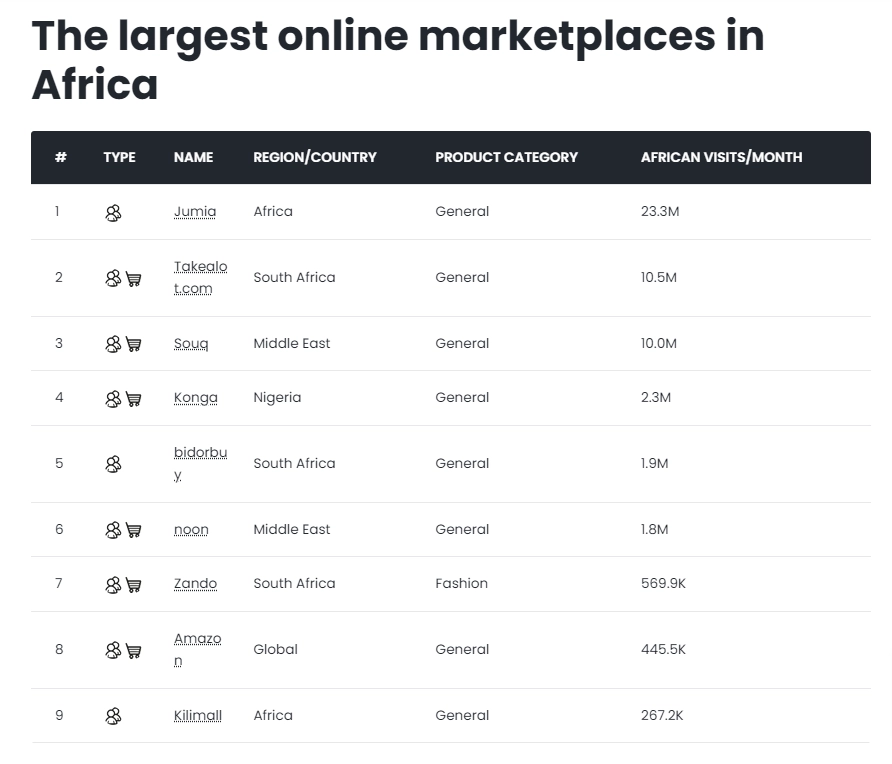Image resolution: width=892 pixels, height=764 pixels.
Task: Open the Jumia link
Action: click(195, 212)
